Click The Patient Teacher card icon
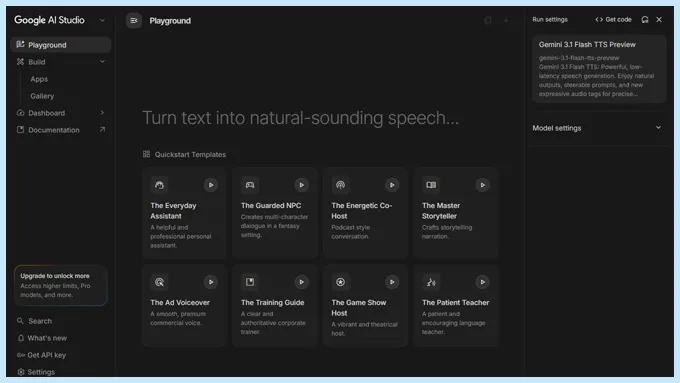This screenshot has width=680, height=383. (431, 282)
